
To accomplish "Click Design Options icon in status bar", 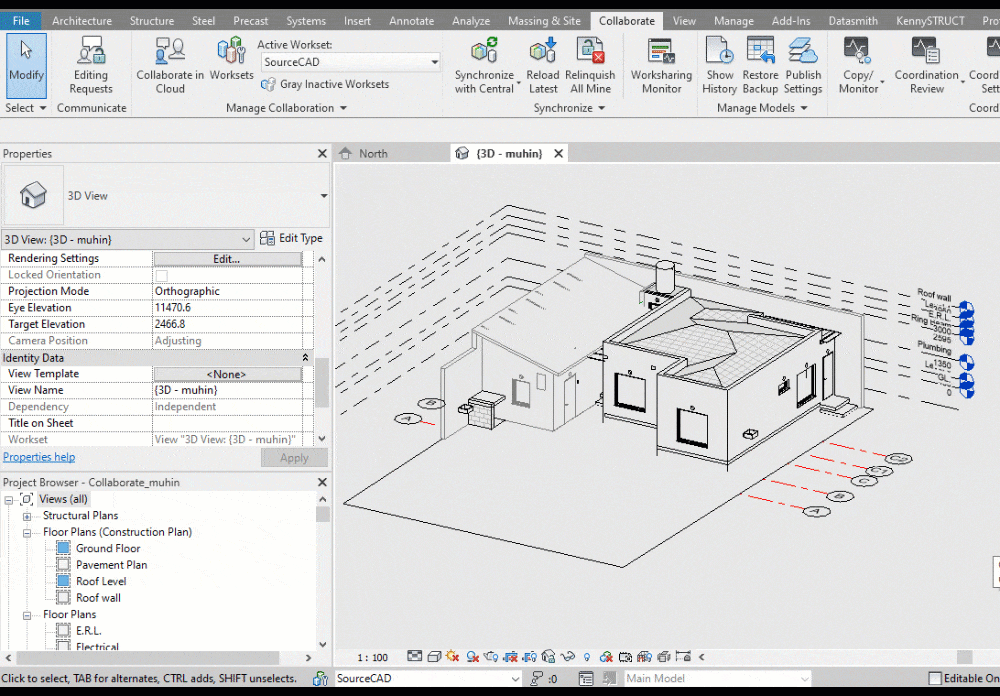I will 585,678.
